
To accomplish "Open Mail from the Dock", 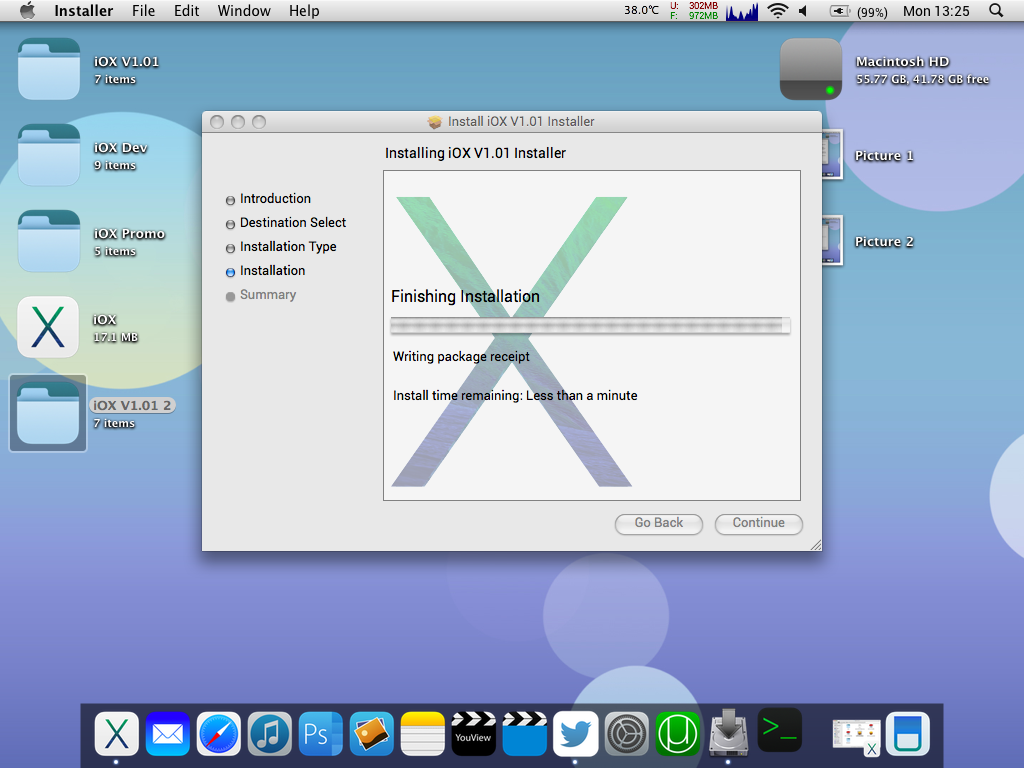I will pyautogui.click(x=168, y=733).
